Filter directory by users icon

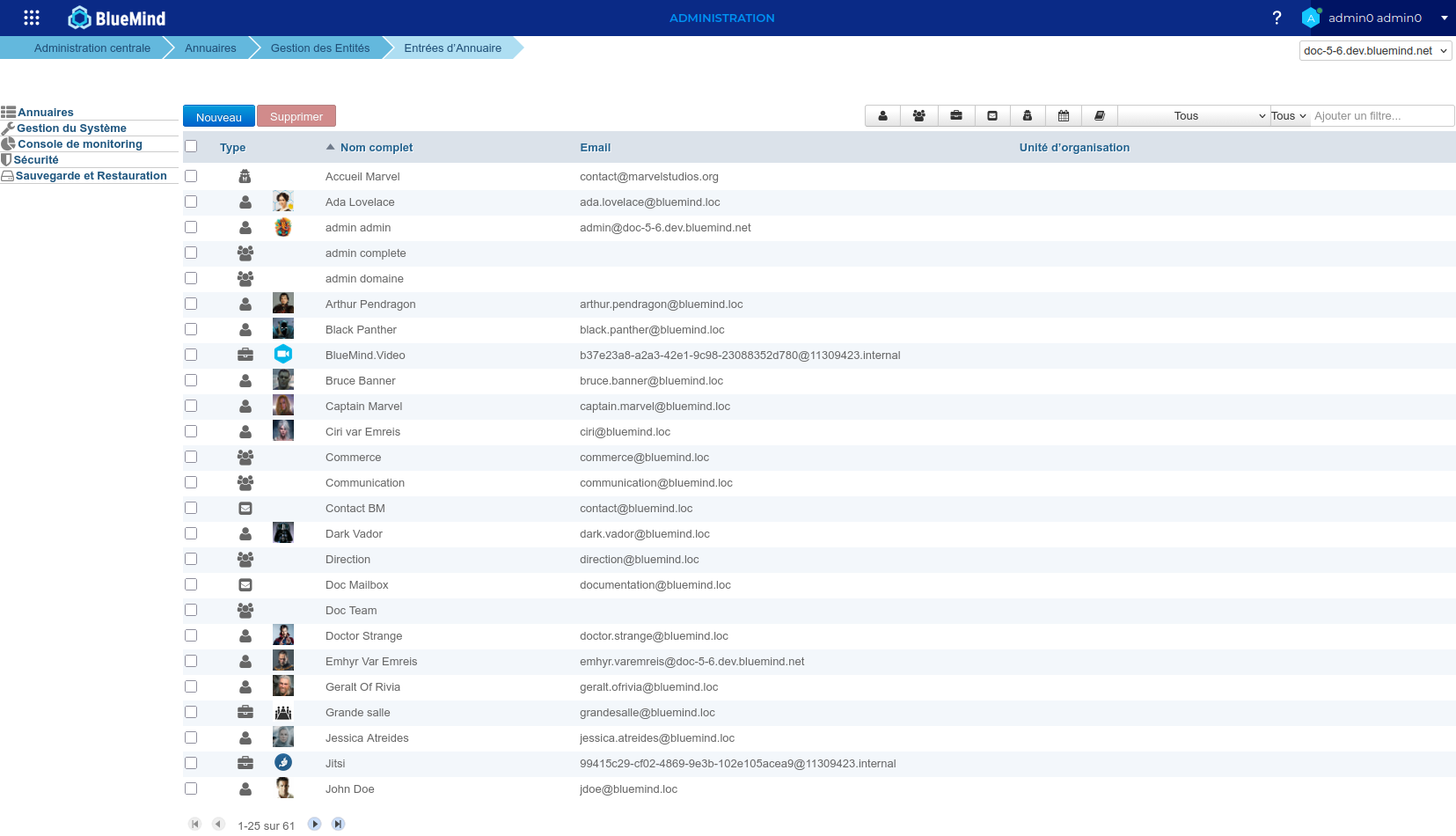(882, 116)
